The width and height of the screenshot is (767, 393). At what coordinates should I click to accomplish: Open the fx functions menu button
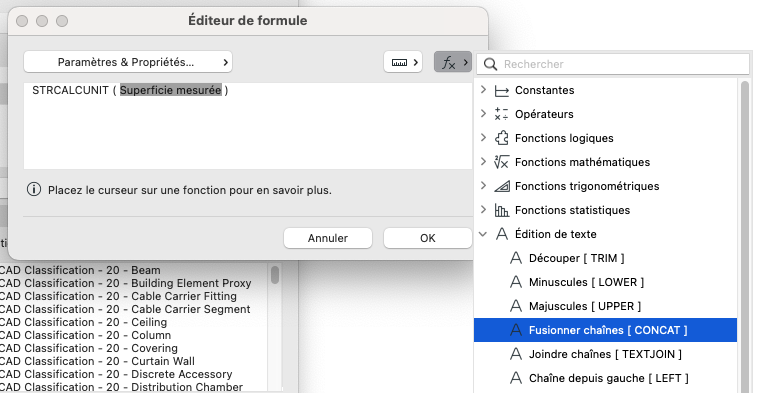point(453,62)
